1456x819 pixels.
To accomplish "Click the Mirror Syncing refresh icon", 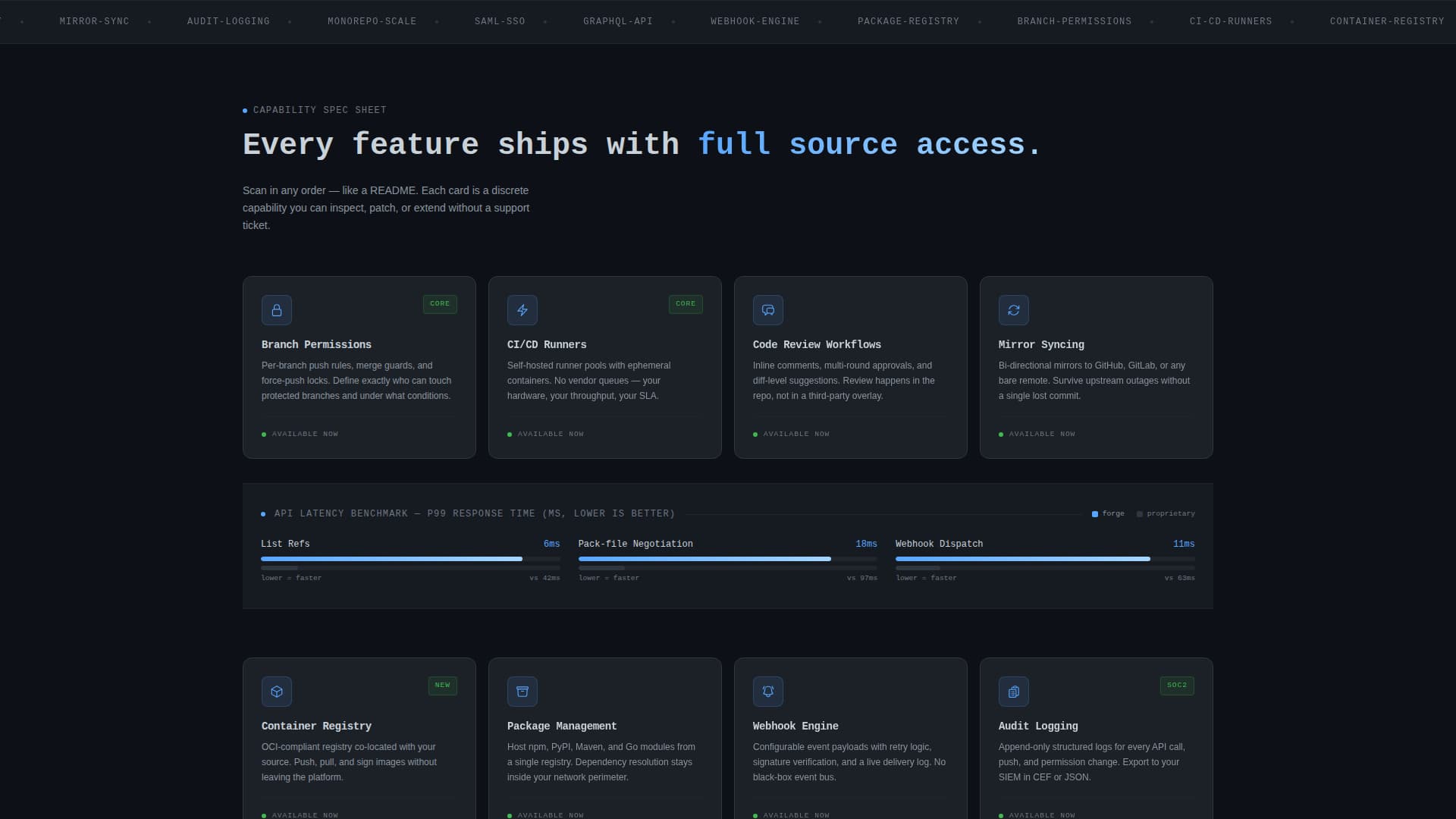I will click(x=1014, y=310).
